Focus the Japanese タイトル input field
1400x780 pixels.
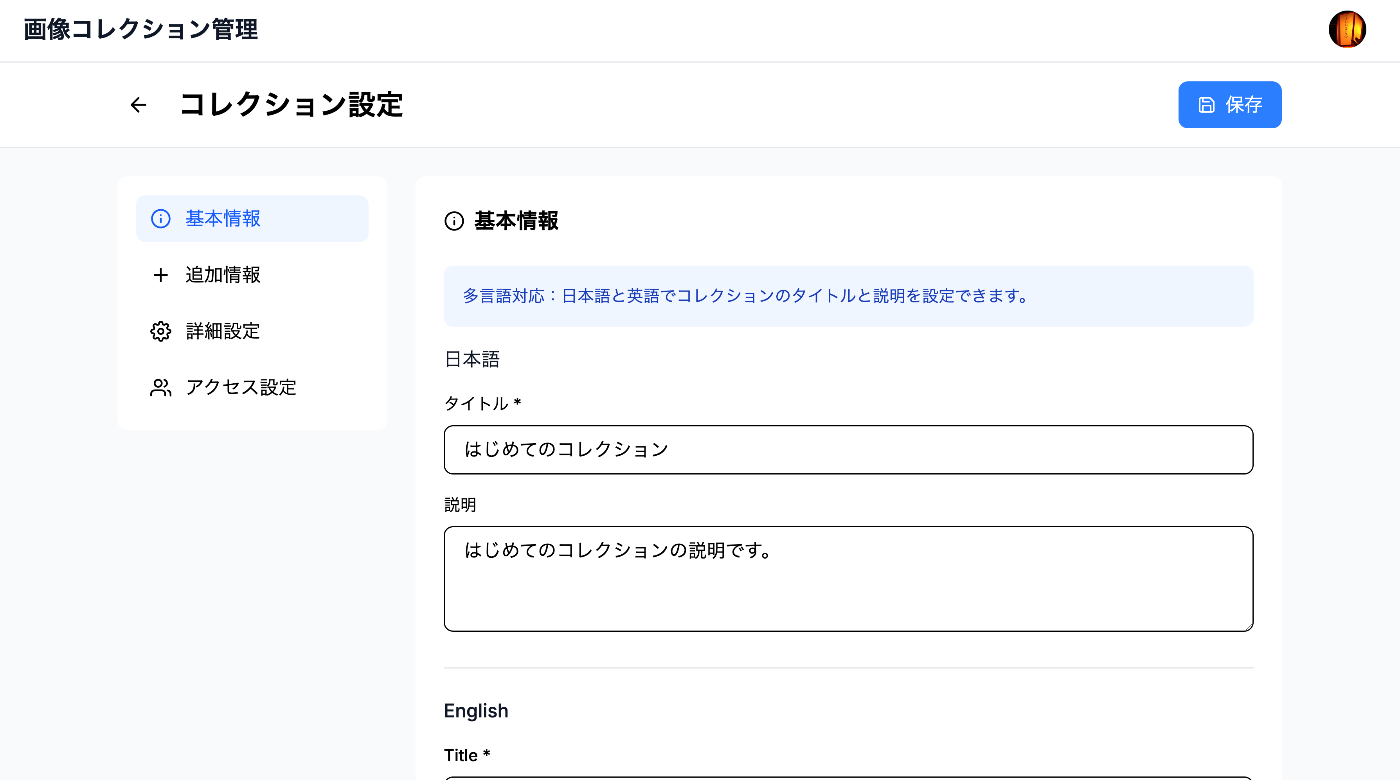click(x=848, y=450)
